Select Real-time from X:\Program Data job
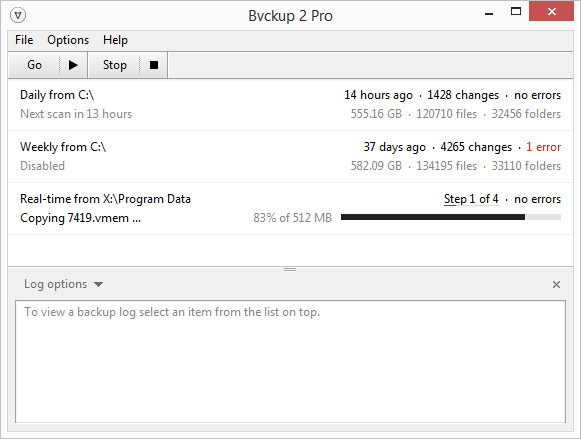This screenshot has height=439, width=581. [290, 208]
